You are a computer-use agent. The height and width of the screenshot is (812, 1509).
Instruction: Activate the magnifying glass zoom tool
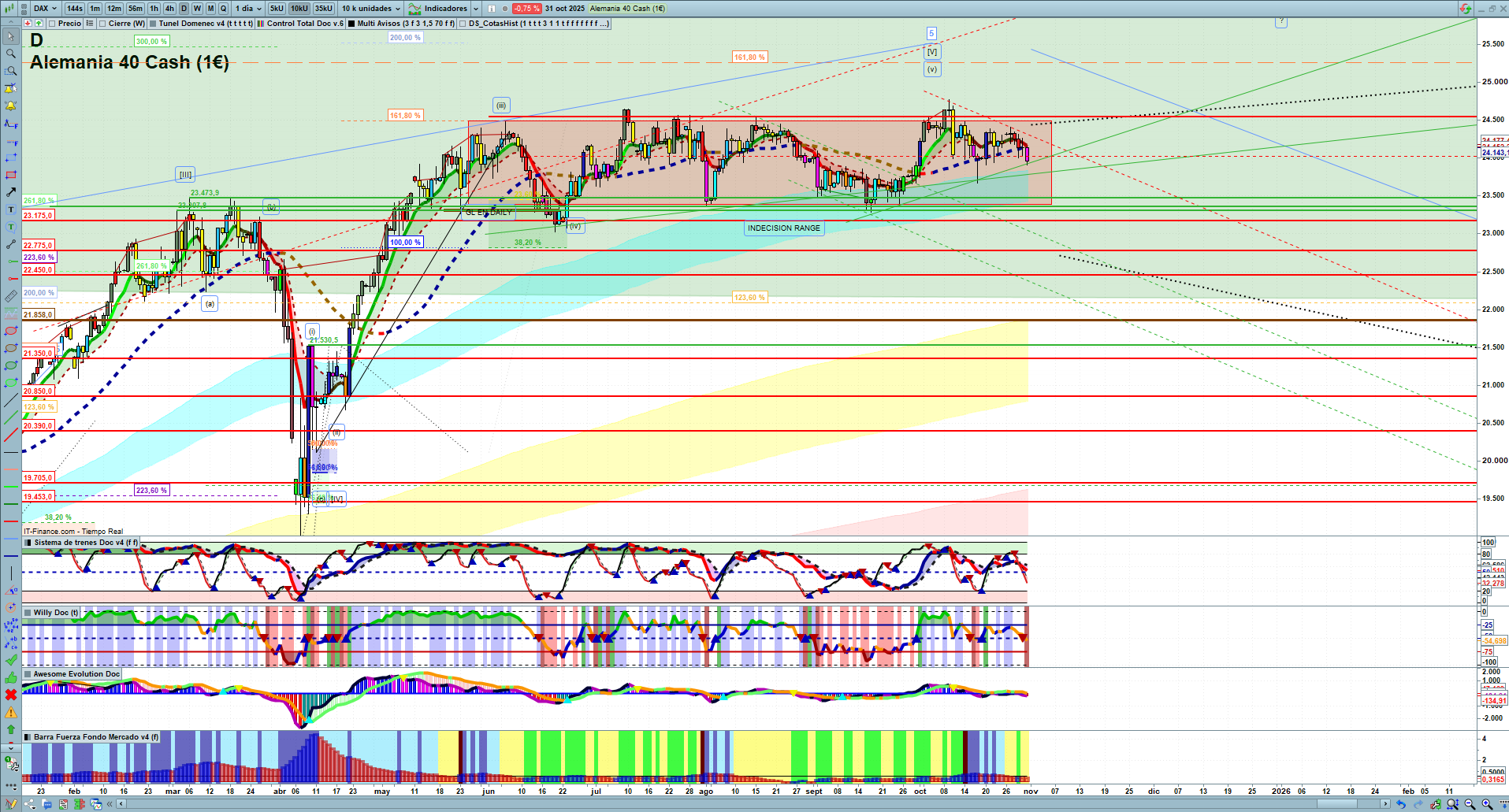pyautogui.click(x=11, y=54)
